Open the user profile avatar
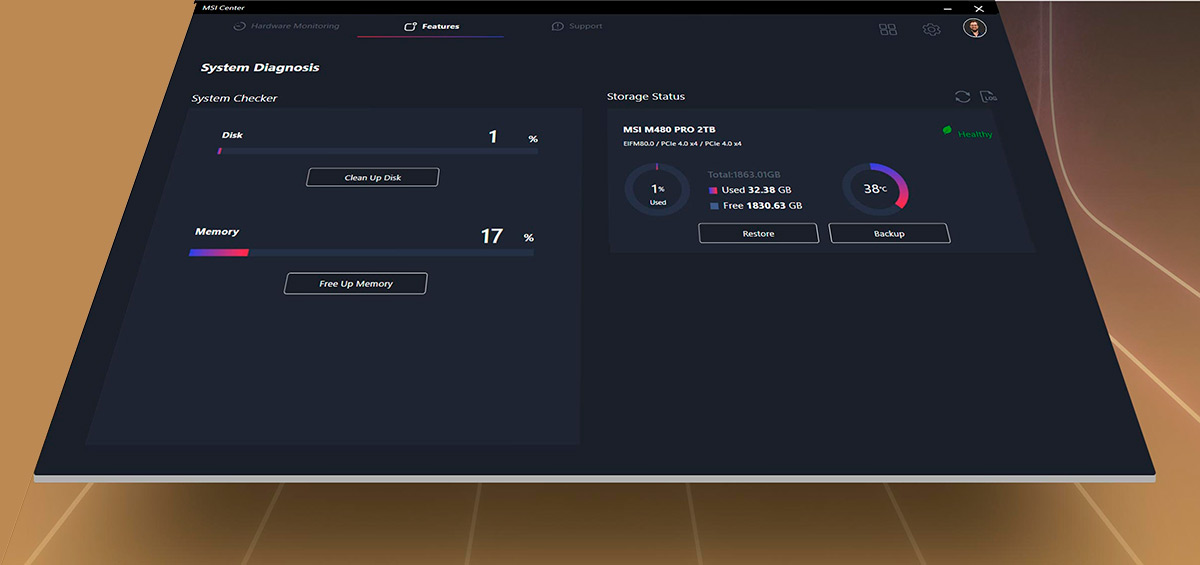 975,28
